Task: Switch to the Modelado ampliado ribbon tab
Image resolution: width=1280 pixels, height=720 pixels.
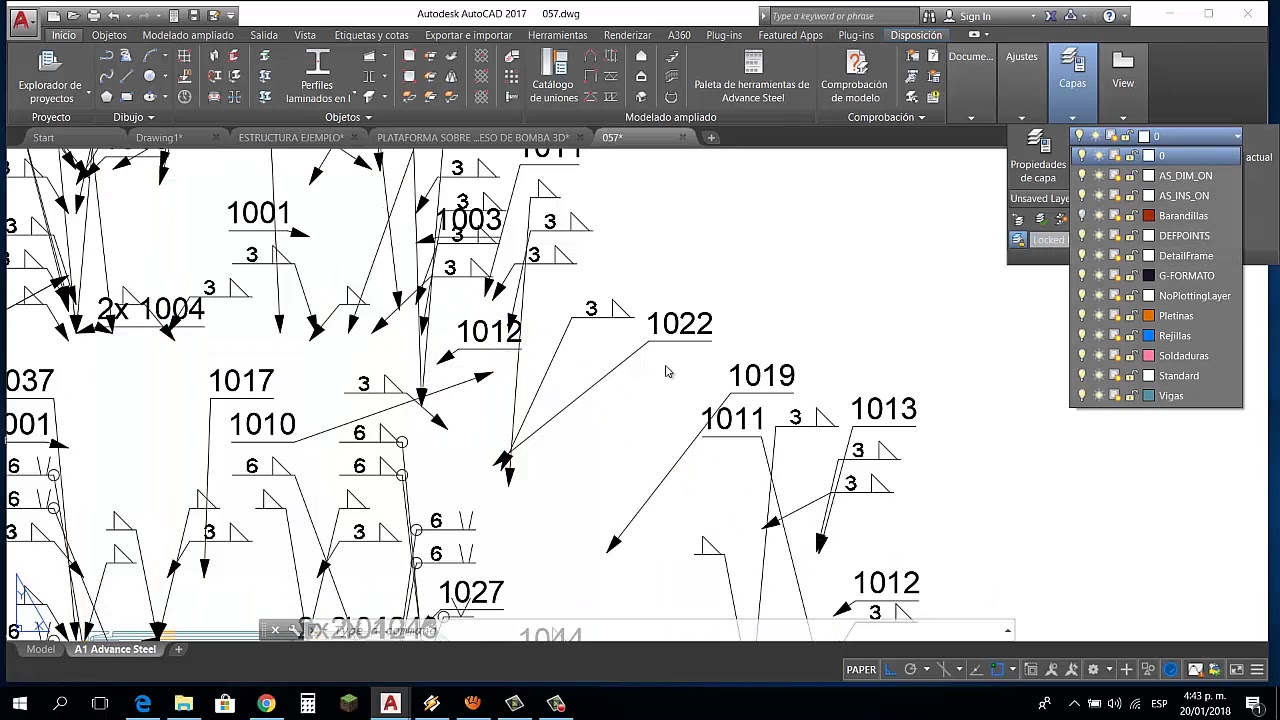Action: (188, 35)
